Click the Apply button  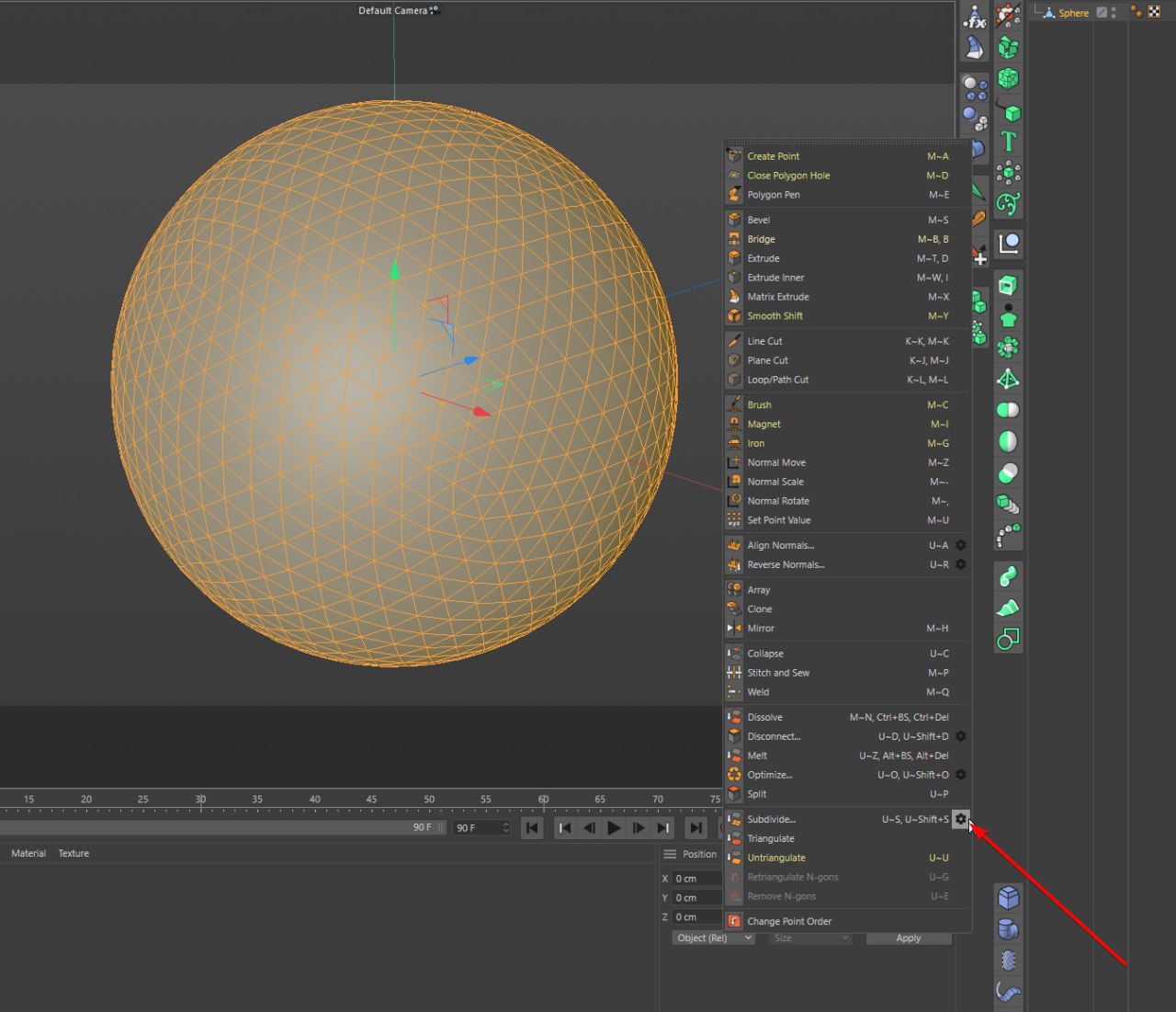tap(908, 938)
